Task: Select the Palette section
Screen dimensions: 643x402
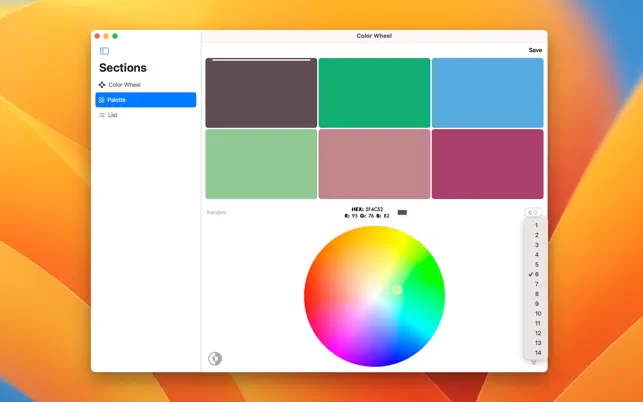Action: (x=146, y=100)
